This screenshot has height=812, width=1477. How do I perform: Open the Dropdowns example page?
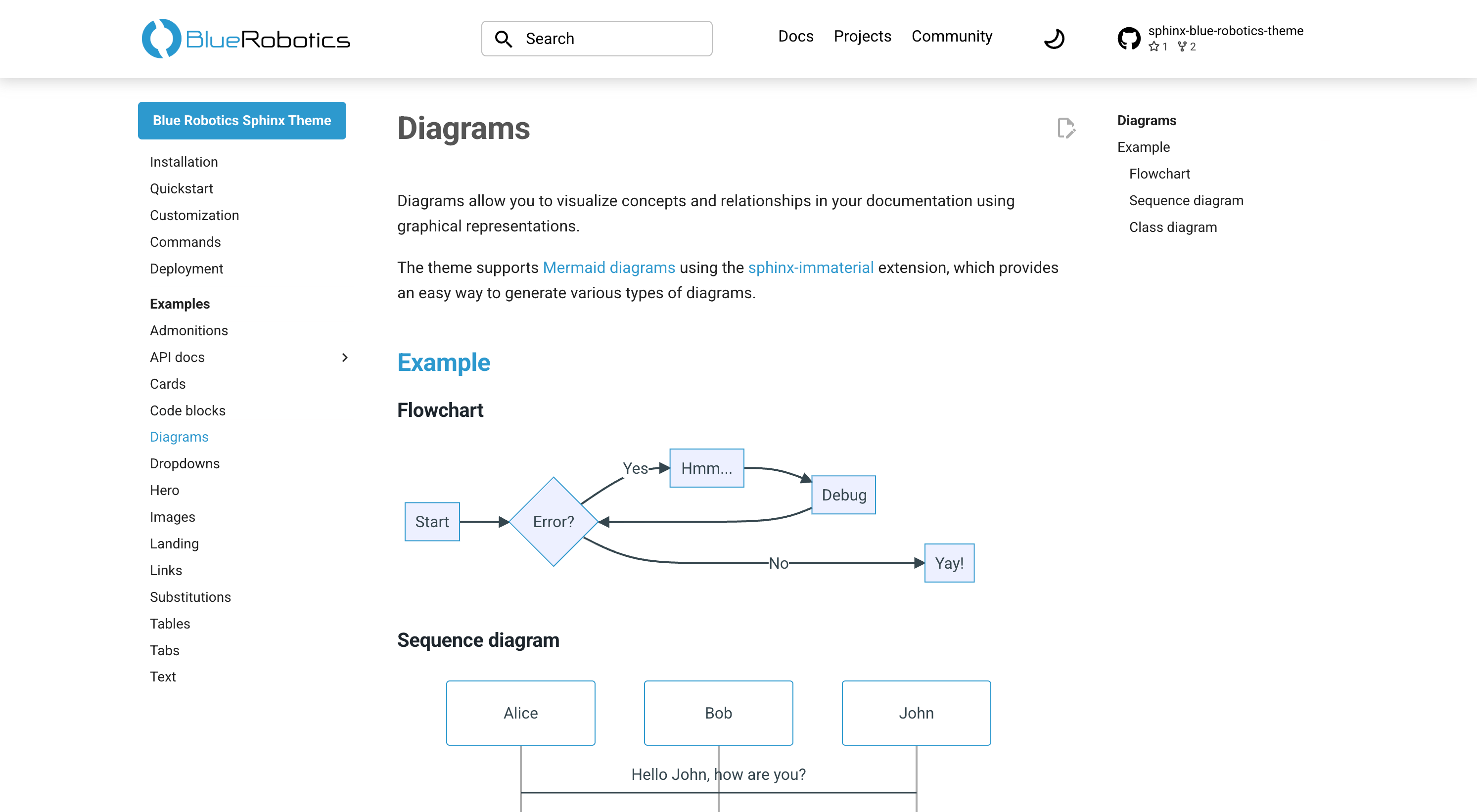185,463
